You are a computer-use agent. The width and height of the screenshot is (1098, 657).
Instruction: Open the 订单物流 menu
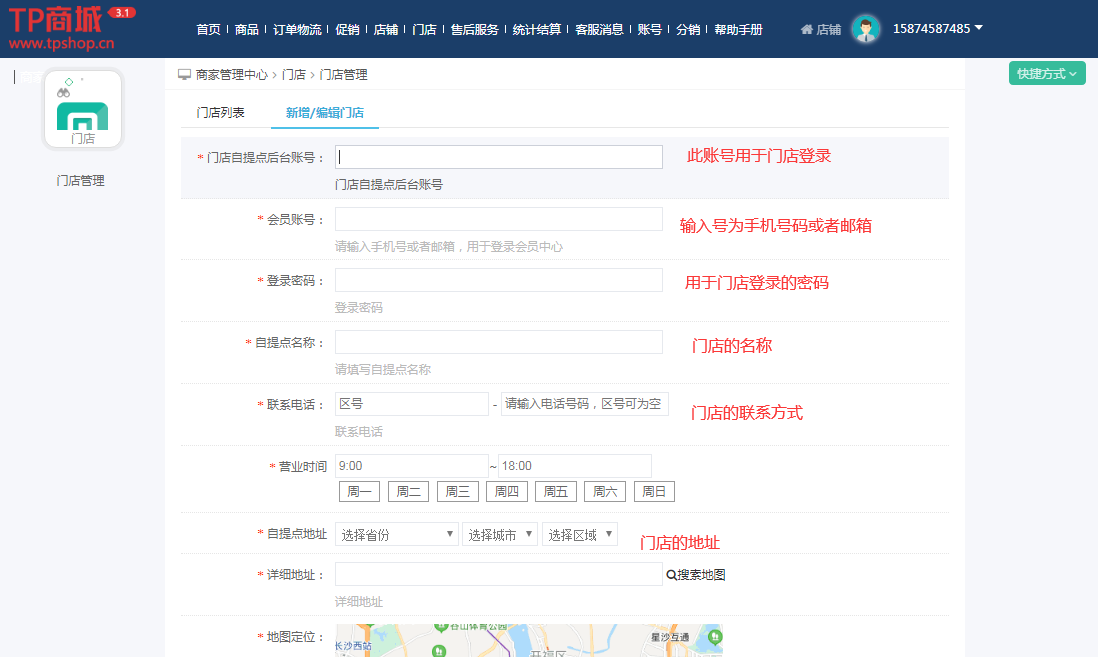pos(297,30)
